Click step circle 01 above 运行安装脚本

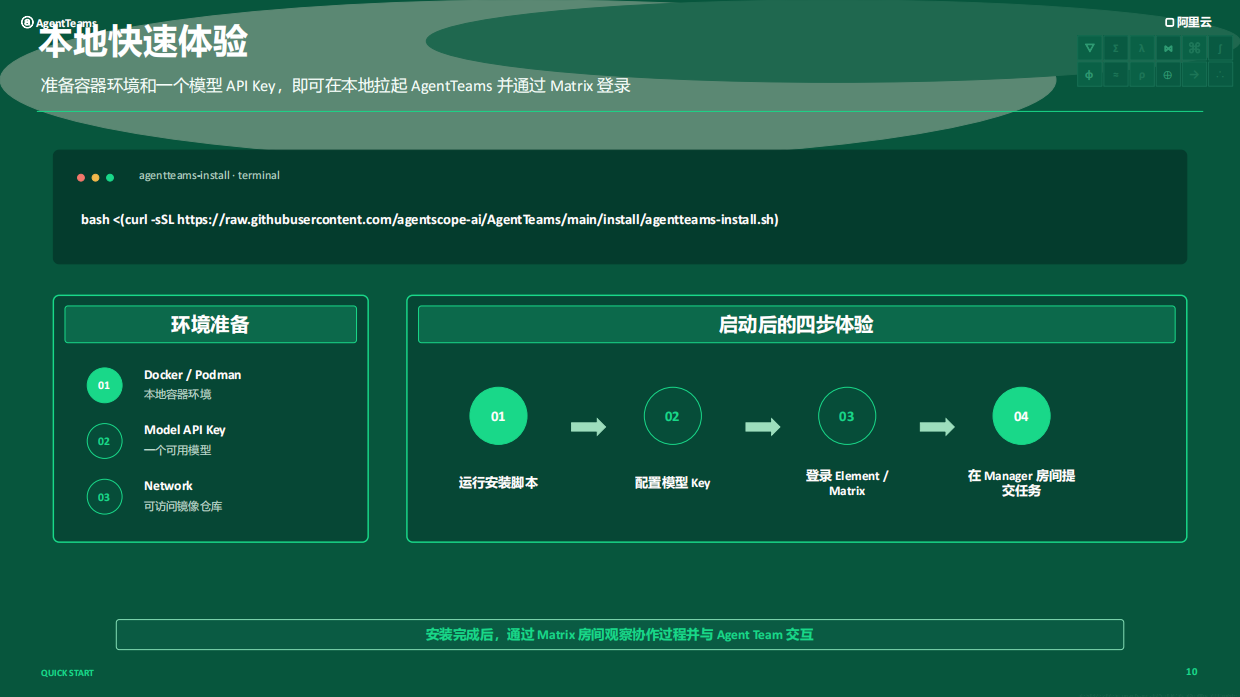498,416
